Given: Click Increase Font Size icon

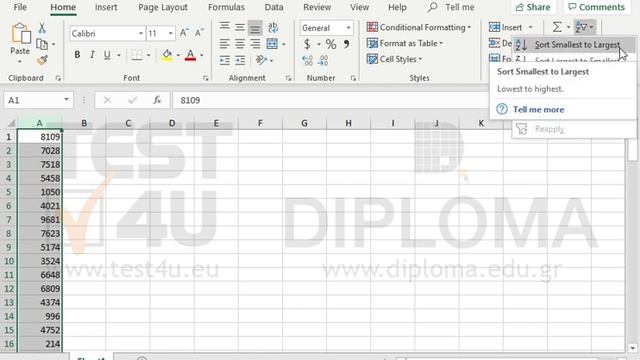Looking at the screenshot, I should (184, 33).
